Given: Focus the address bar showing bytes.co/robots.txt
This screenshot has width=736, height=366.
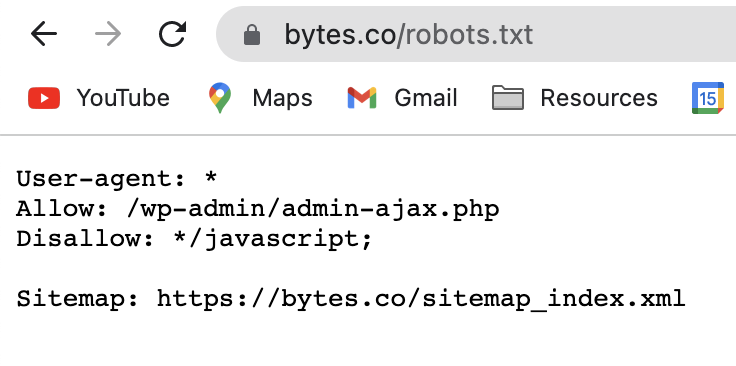Looking at the screenshot, I should (475, 34).
